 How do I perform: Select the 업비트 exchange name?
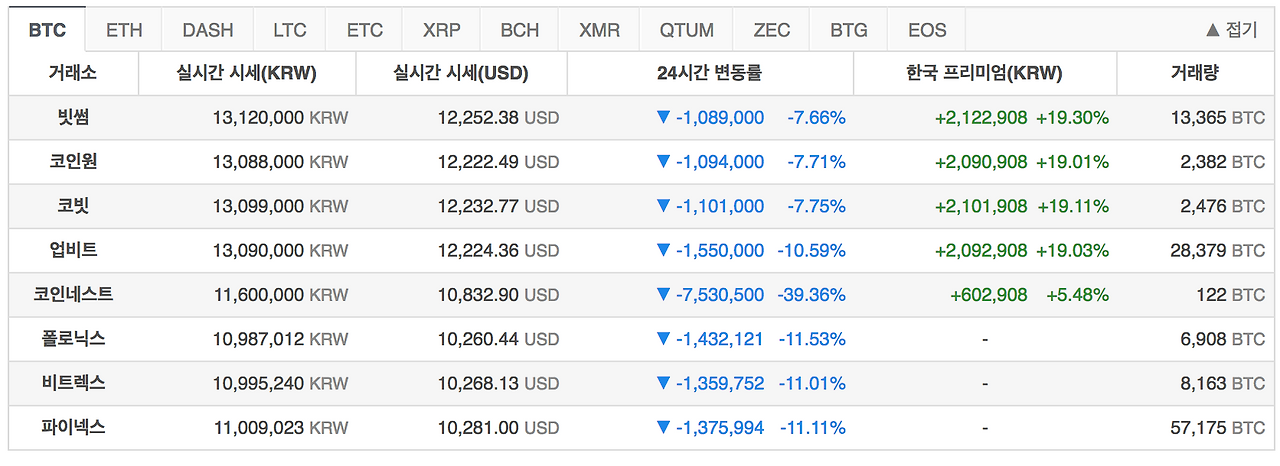click(x=74, y=250)
